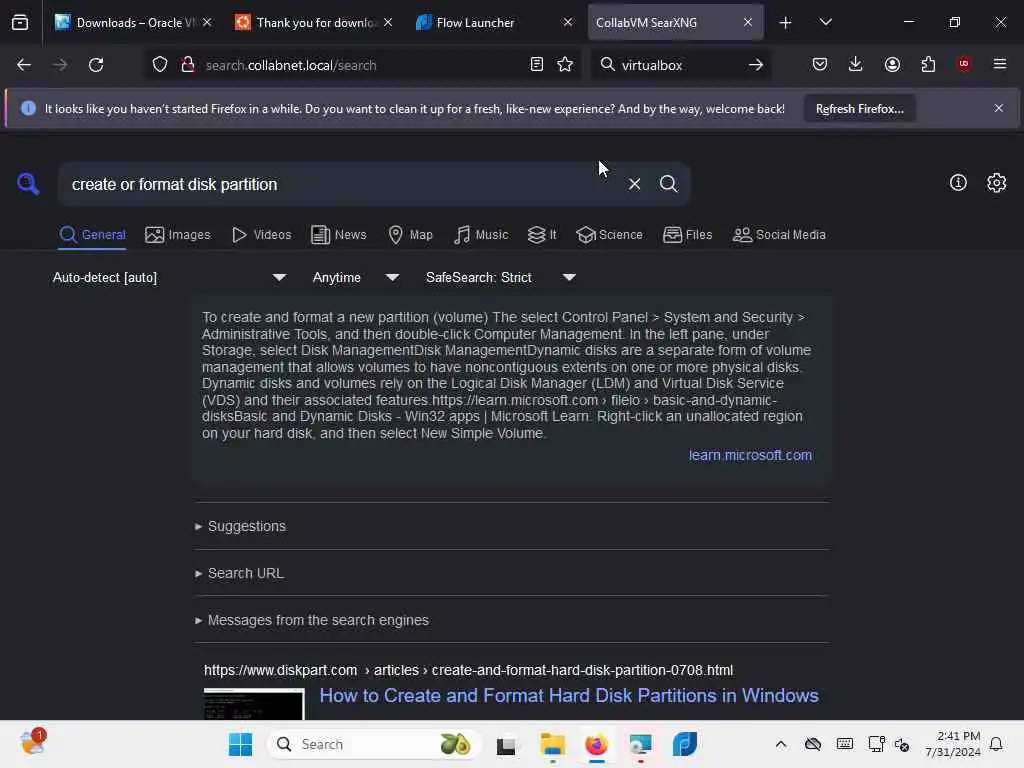Select Videos search category

click(261, 235)
